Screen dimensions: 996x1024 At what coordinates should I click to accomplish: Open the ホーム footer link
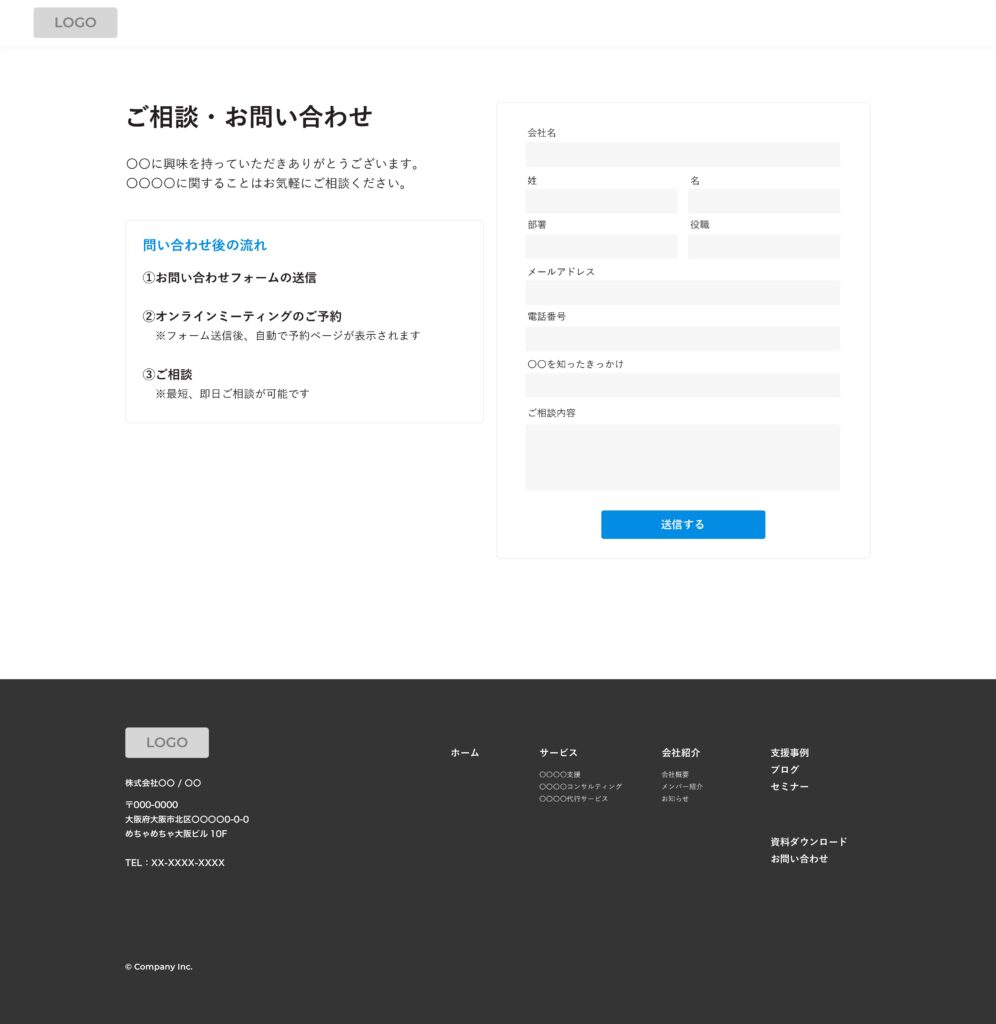tap(464, 753)
